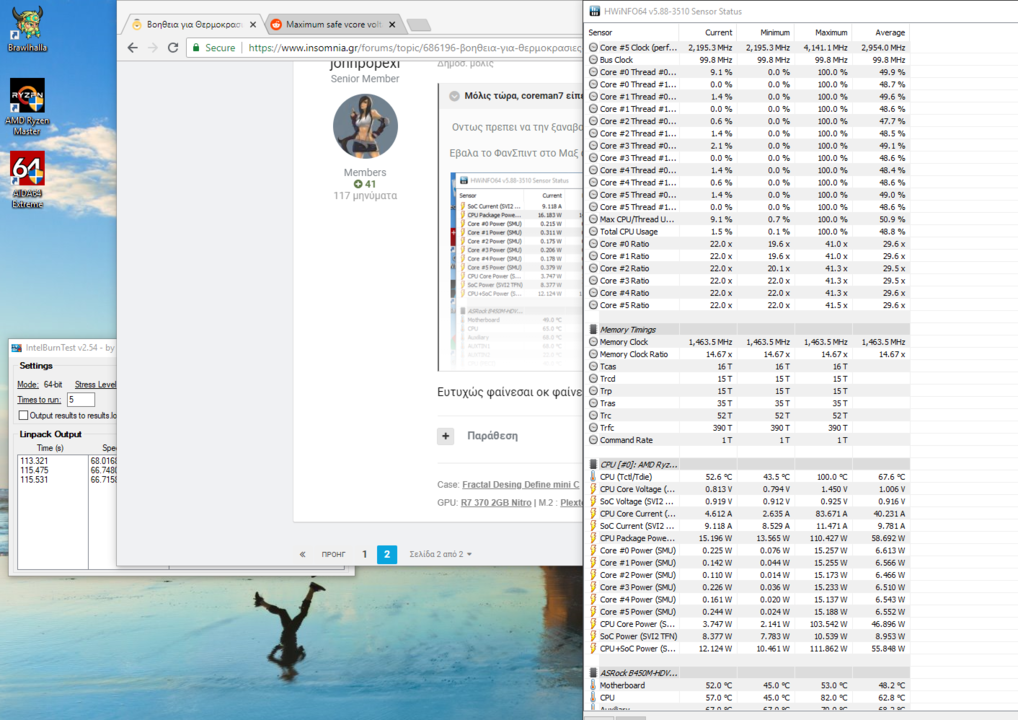Open a new Chrome tab
Screen dimensions: 1018x720
[x=419, y=25]
